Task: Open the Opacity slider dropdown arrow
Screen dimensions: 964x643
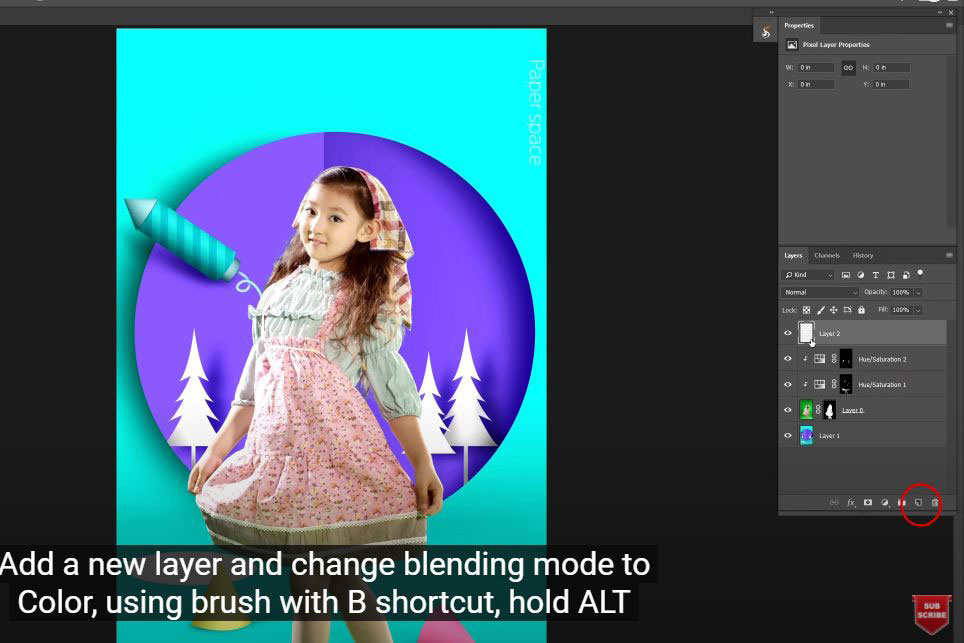Action: pyautogui.click(x=919, y=293)
